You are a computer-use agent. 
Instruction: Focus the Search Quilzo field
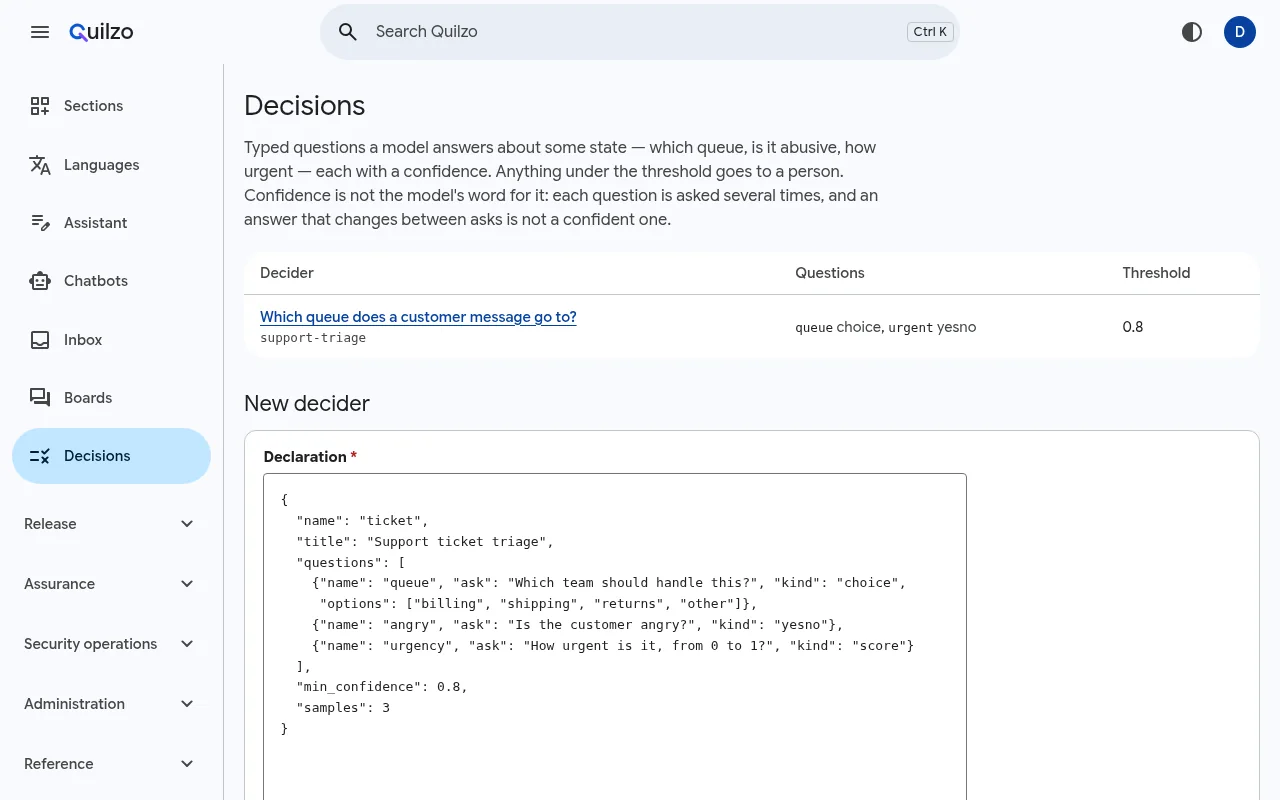point(640,32)
